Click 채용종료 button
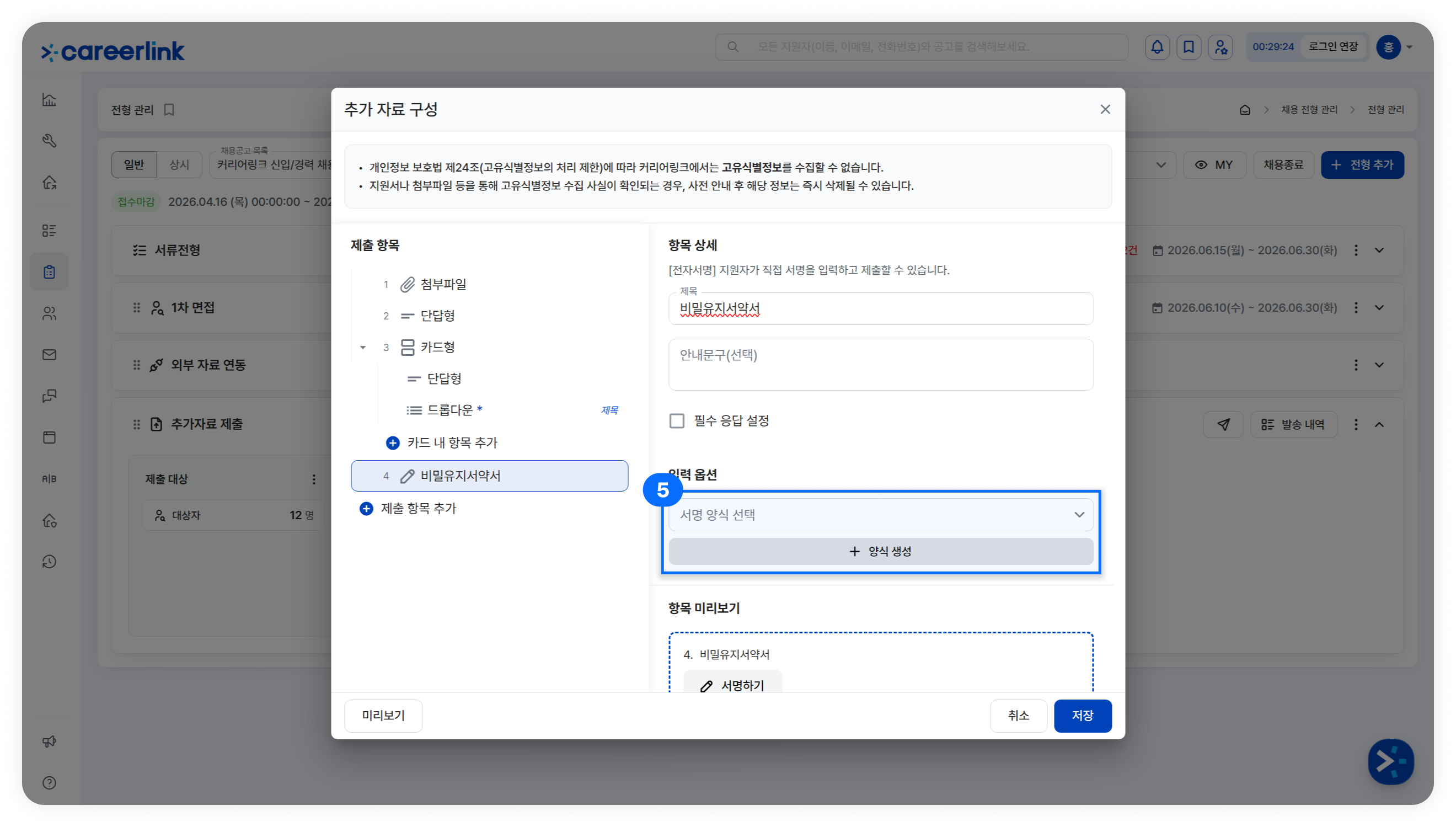Screen dimensions: 1456x827 coord(1283,165)
